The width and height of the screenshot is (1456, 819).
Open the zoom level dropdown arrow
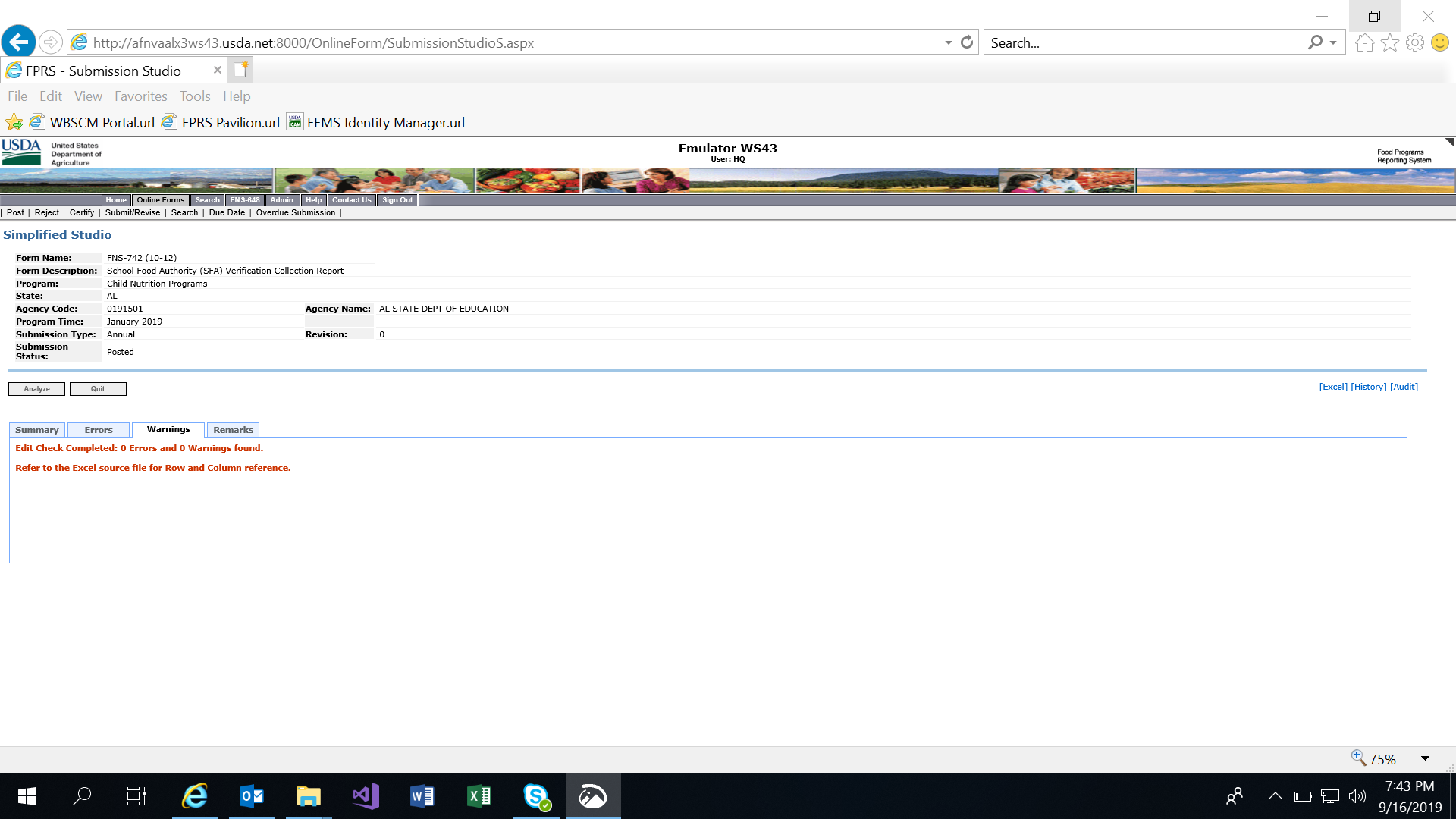(1425, 758)
